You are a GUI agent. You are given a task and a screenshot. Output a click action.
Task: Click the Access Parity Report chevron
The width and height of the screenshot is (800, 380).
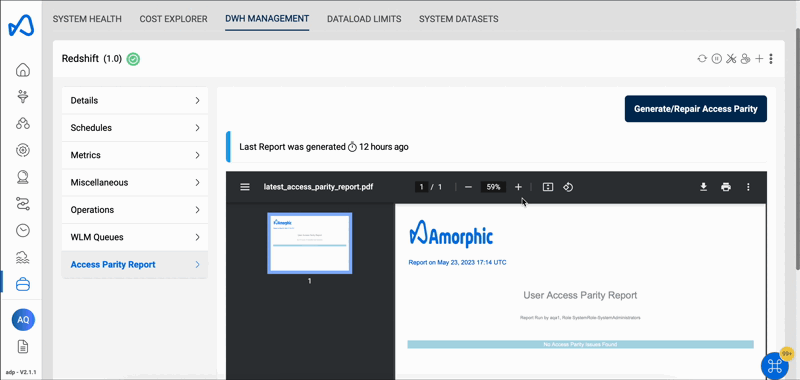[x=197, y=265]
